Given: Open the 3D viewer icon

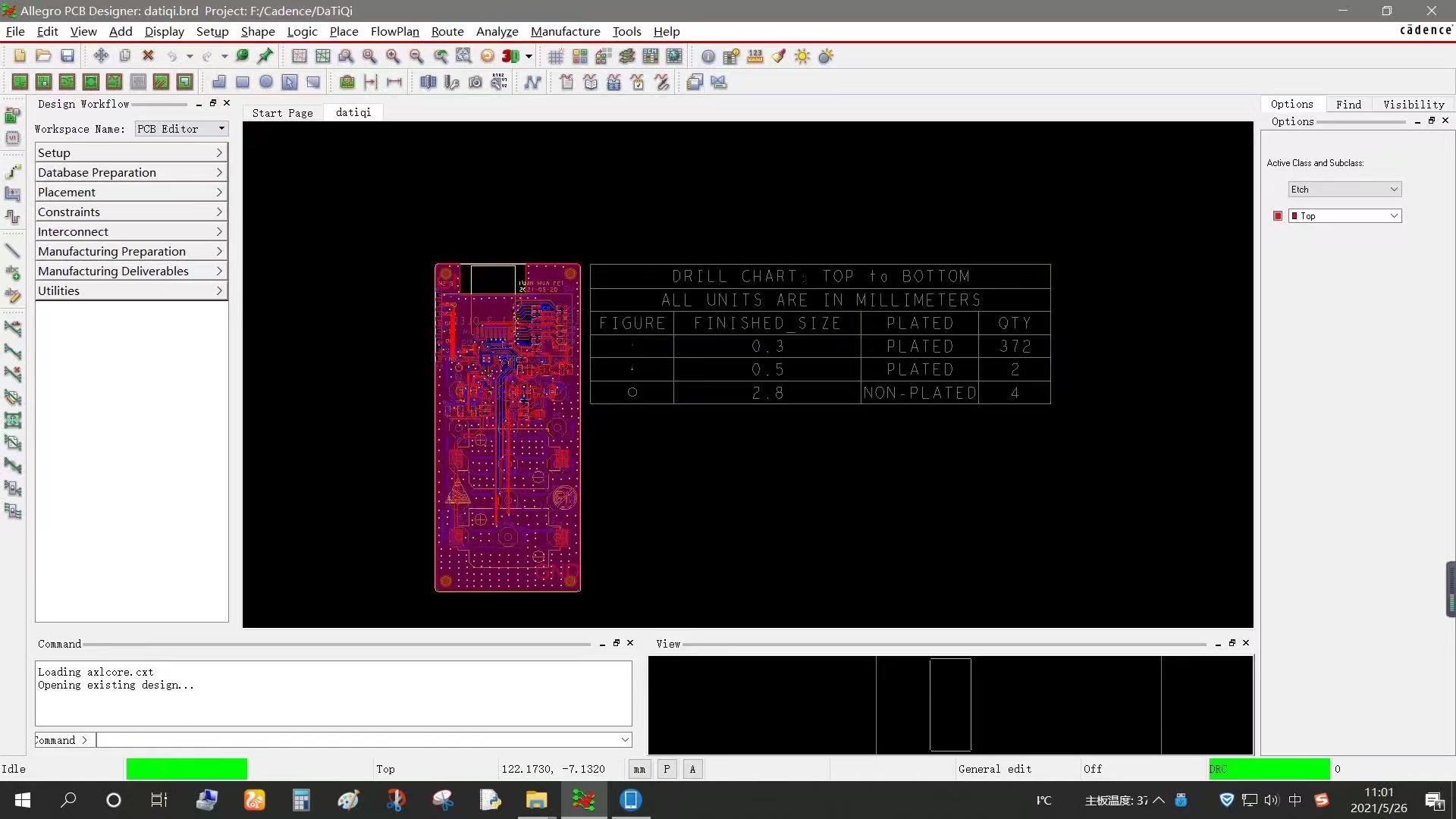Looking at the screenshot, I should pyautogui.click(x=511, y=56).
